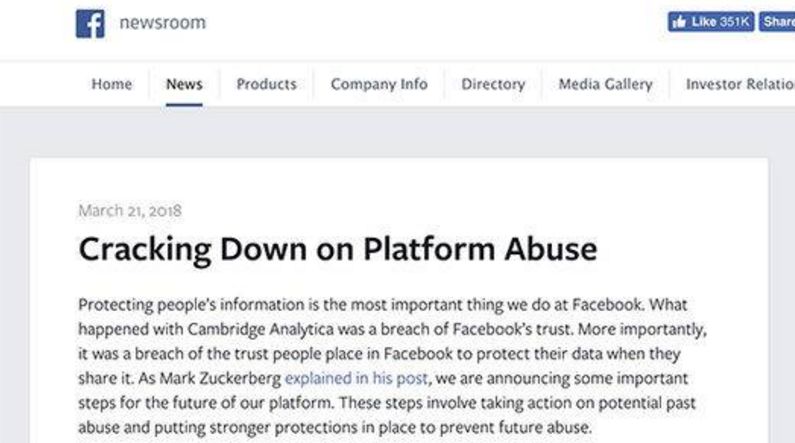The width and height of the screenshot is (795, 443).
Task: Click the thumbs-up icon in Like button
Action: coord(681,22)
